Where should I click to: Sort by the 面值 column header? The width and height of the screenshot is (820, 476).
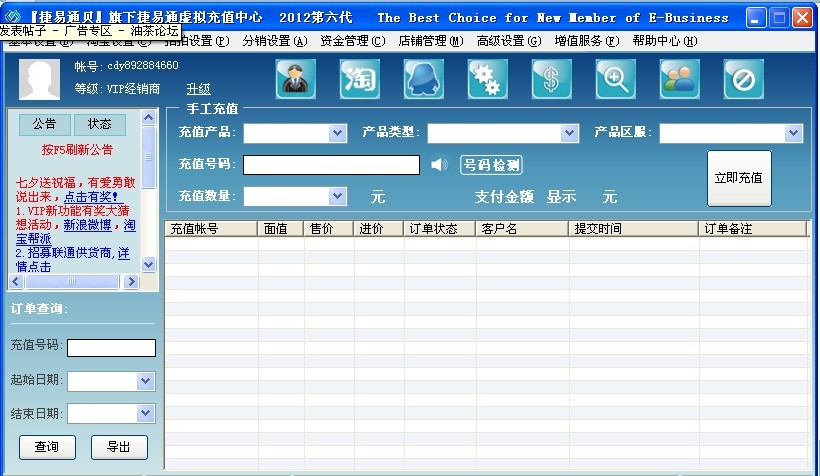click(281, 229)
